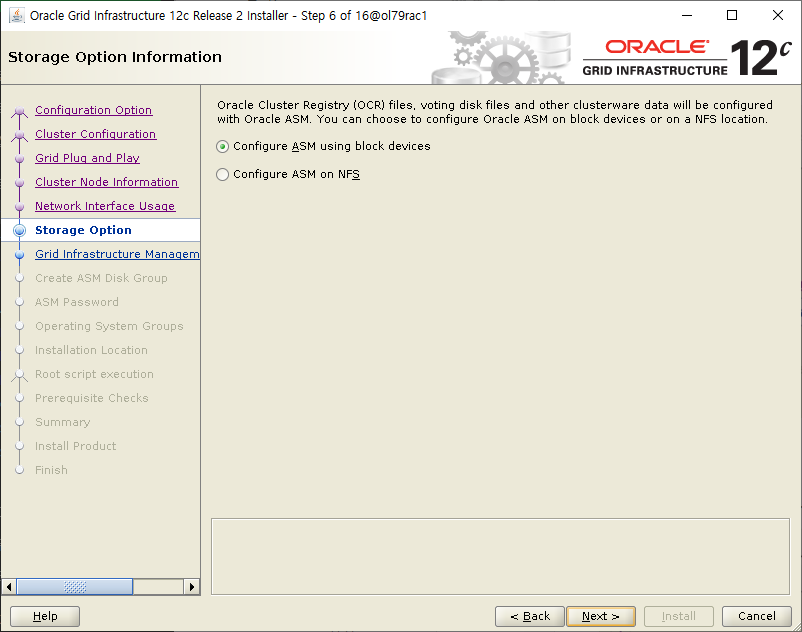Click the Grid Plug and Play step marker
The image size is (802, 632).
coord(19,159)
